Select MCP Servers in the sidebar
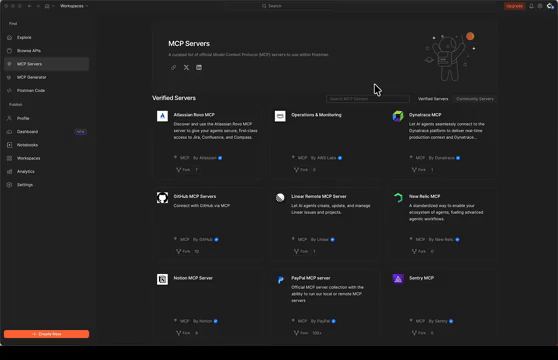The height and width of the screenshot is (360, 558). click(47, 64)
